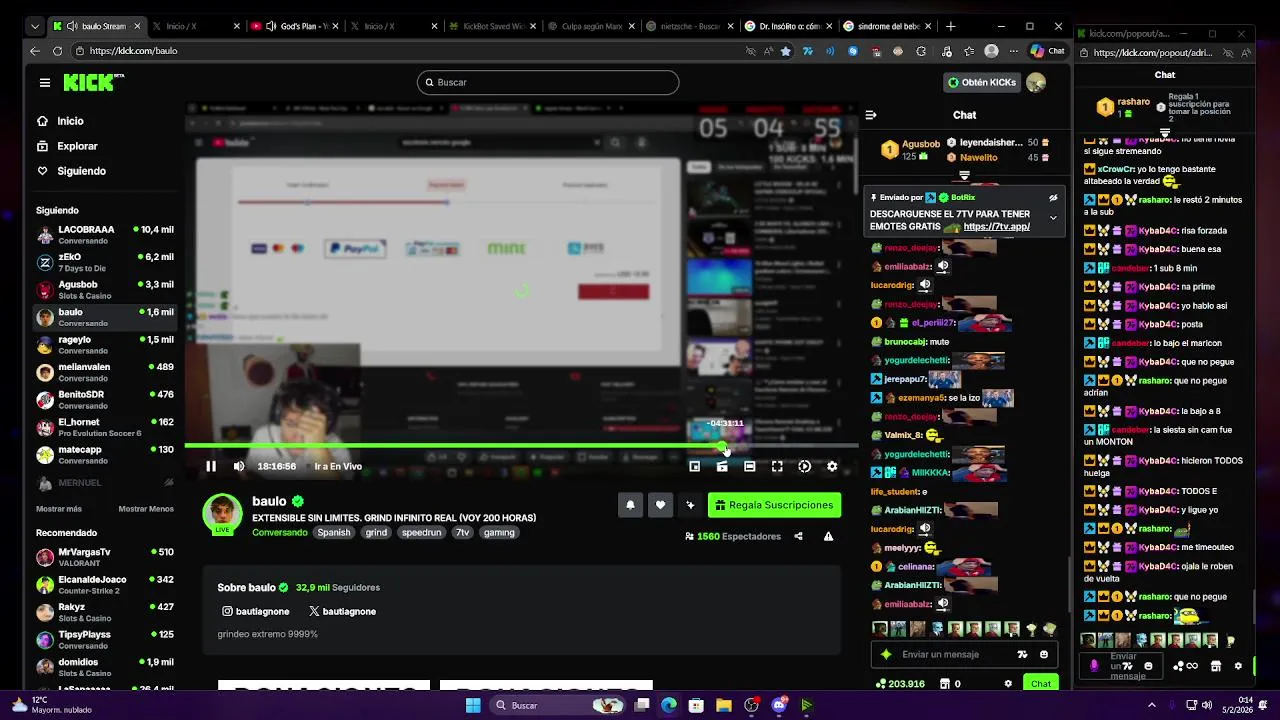
Task: Click Obtén KICKs button
Action: pos(982,82)
